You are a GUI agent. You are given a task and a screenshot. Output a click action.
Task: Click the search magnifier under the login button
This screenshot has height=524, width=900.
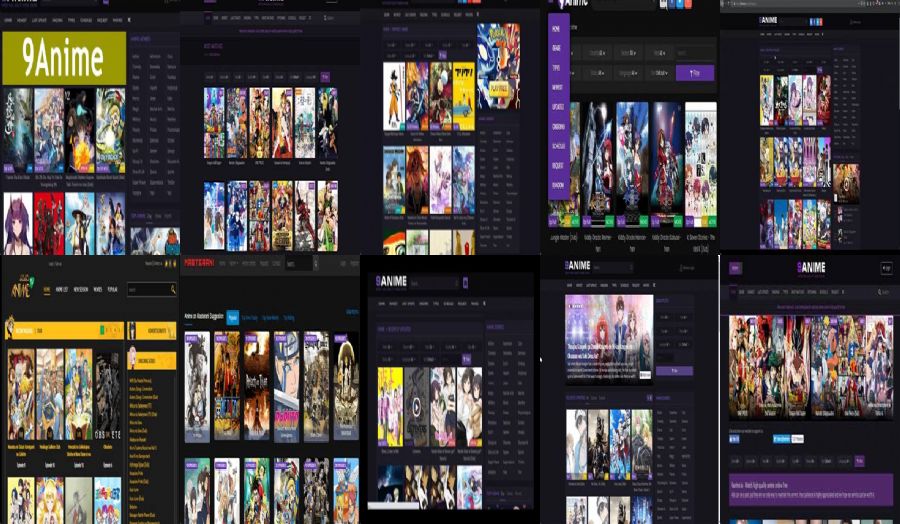click(880, 292)
